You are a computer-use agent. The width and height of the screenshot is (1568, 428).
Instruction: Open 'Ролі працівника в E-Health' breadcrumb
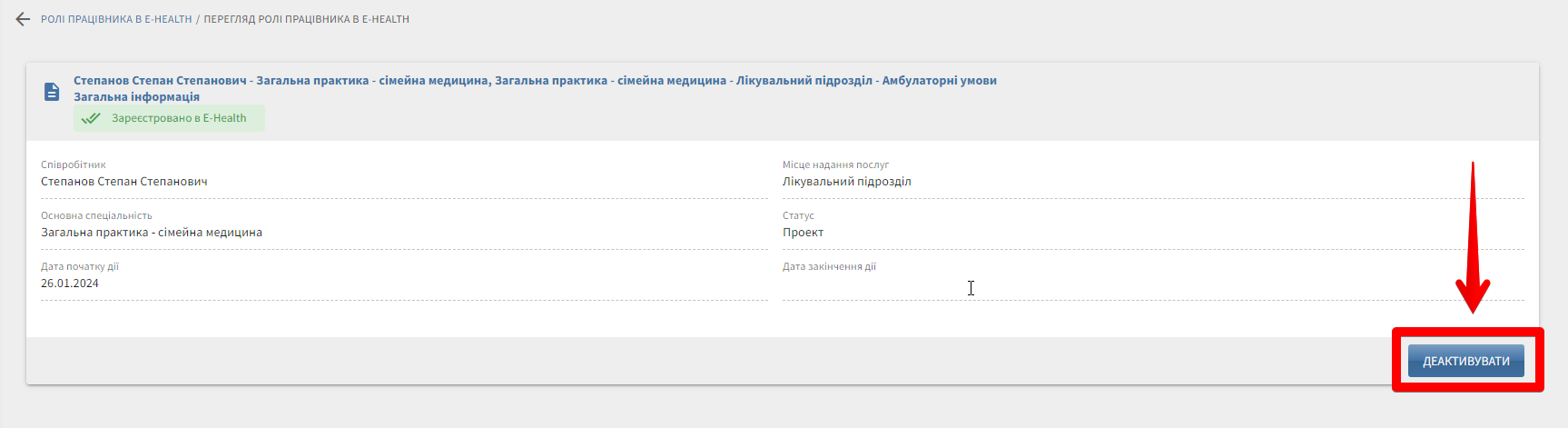point(116,19)
